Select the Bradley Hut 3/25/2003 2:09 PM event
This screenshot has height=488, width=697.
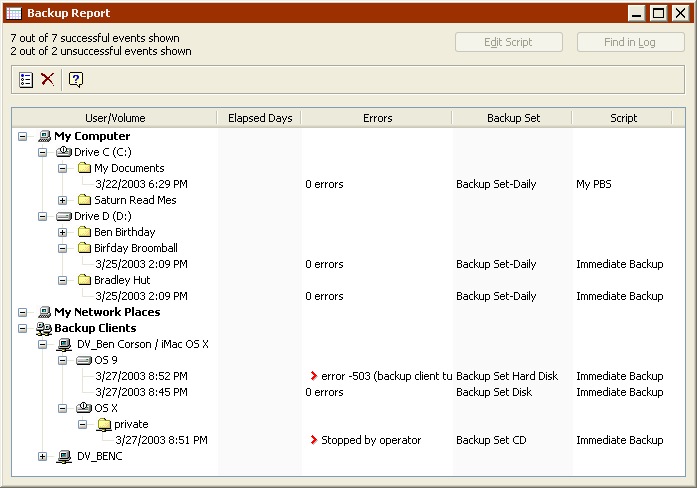tap(141, 296)
